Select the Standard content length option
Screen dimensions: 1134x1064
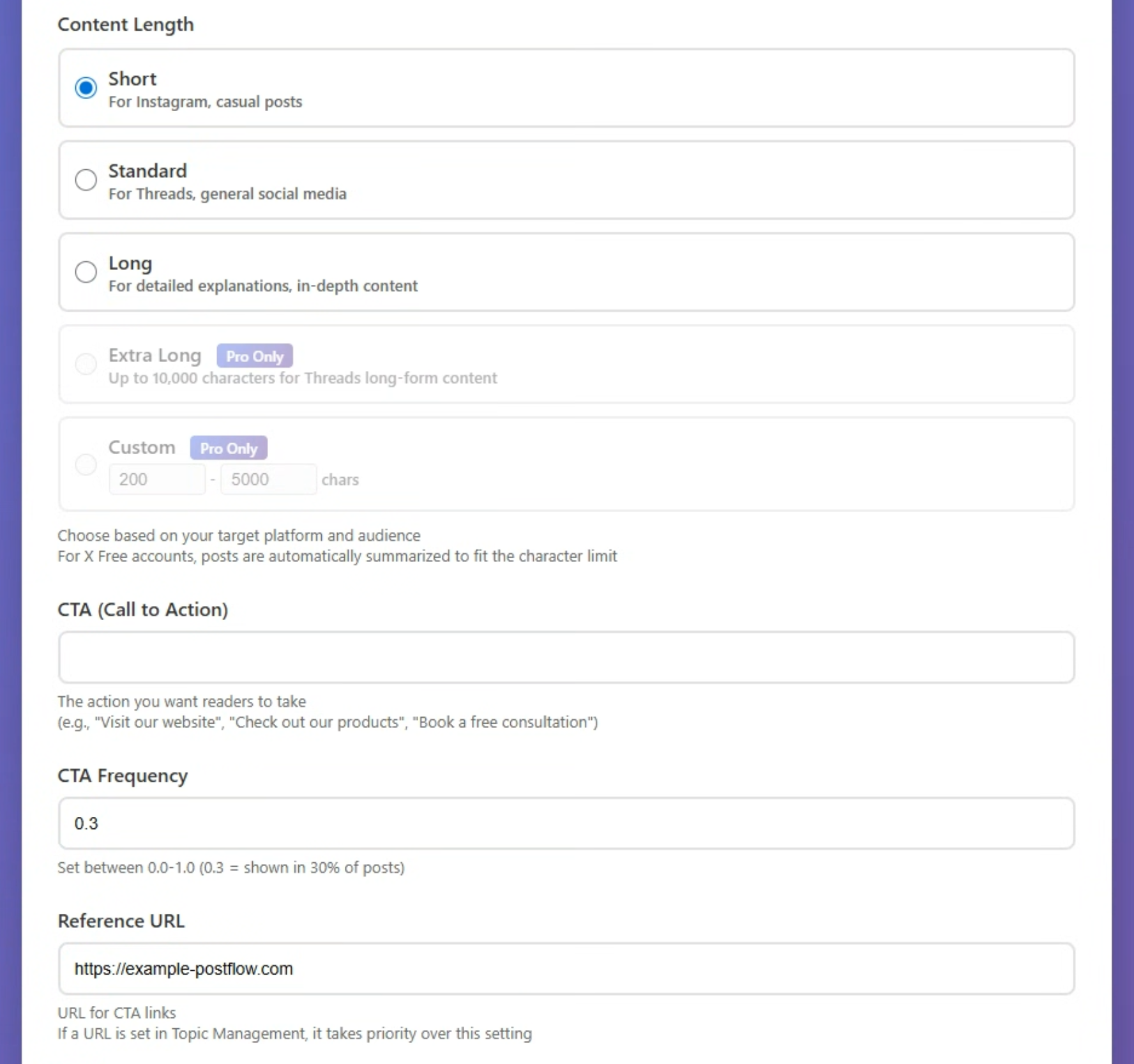tap(86, 179)
